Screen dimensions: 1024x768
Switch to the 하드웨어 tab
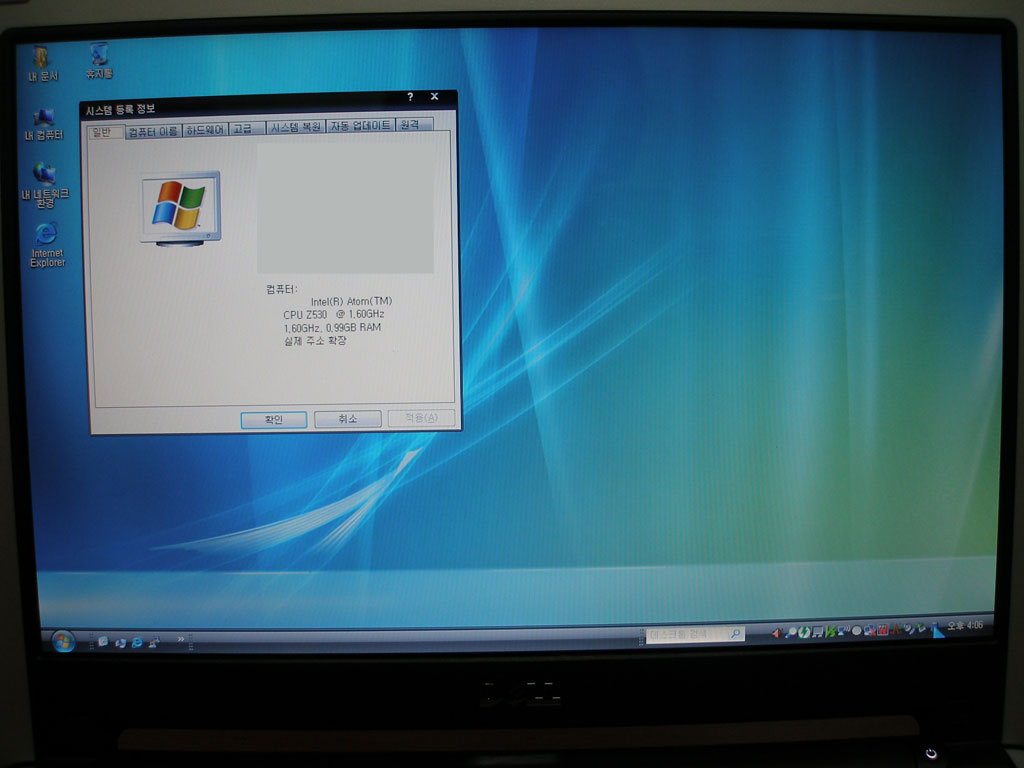point(205,130)
